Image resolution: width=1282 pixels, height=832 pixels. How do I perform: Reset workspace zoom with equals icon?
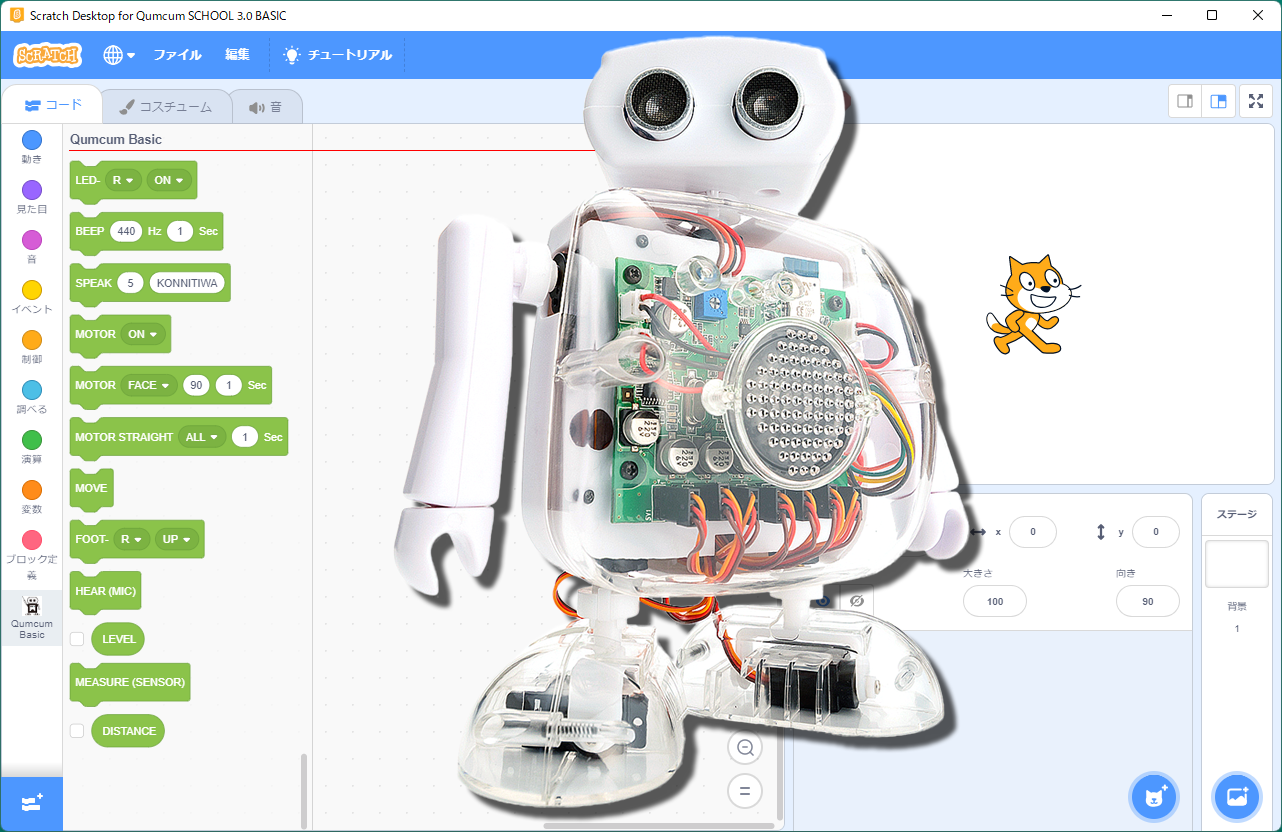744,792
